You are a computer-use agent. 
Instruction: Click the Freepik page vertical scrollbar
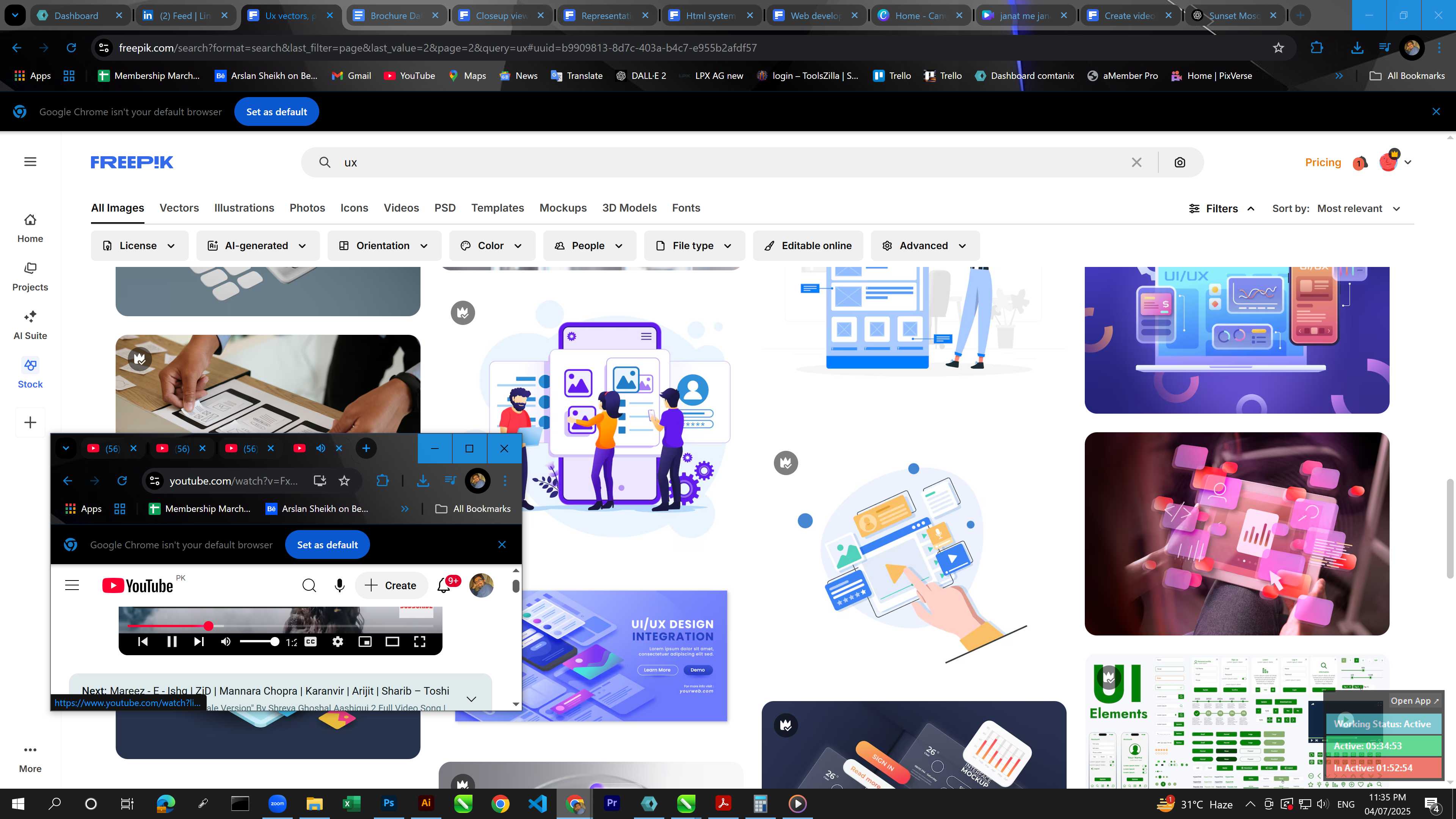click(x=1450, y=529)
